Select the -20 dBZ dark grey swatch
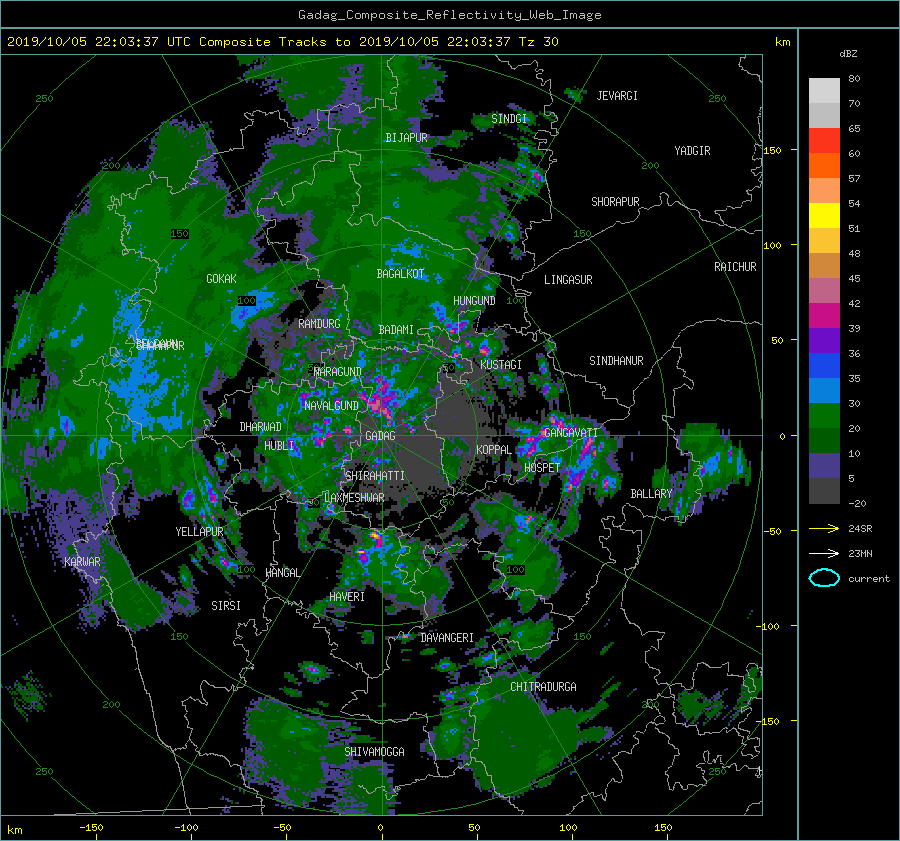The width and height of the screenshot is (900, 841). 824,491
